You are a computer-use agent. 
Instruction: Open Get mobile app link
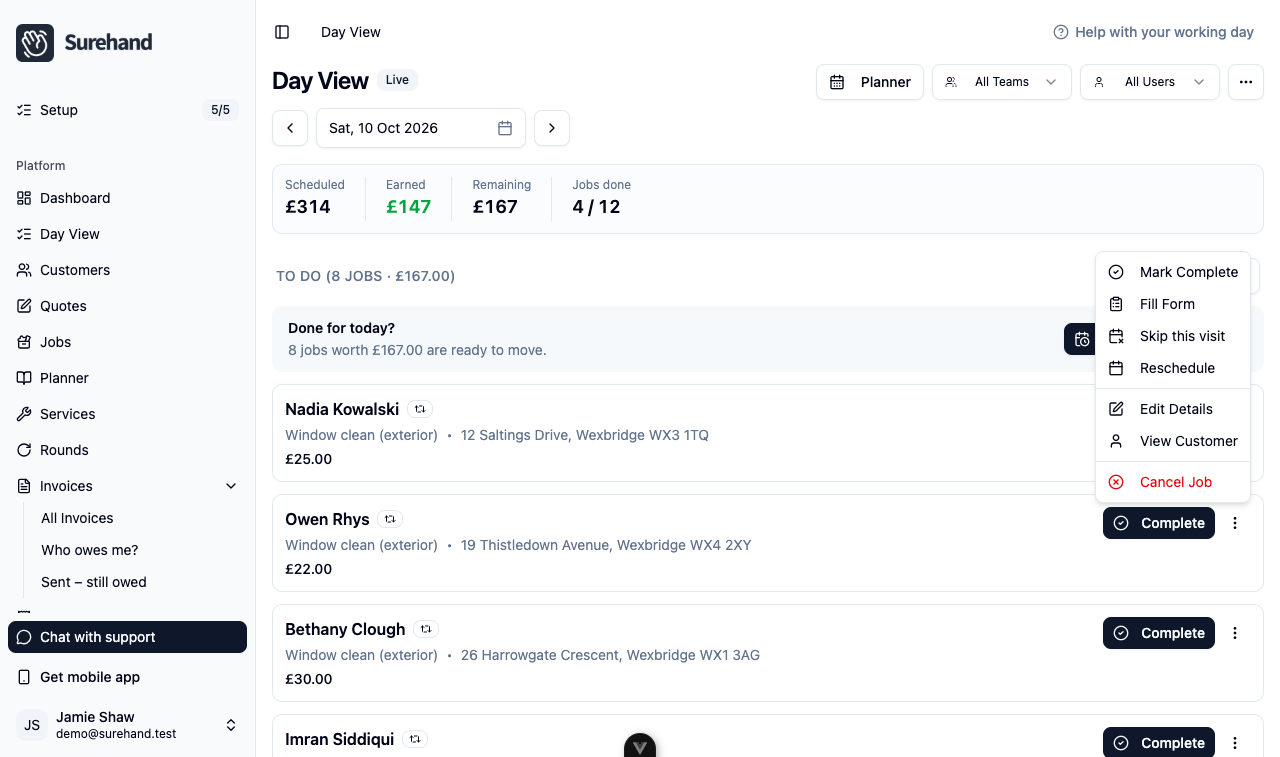(x=127, y=677)
